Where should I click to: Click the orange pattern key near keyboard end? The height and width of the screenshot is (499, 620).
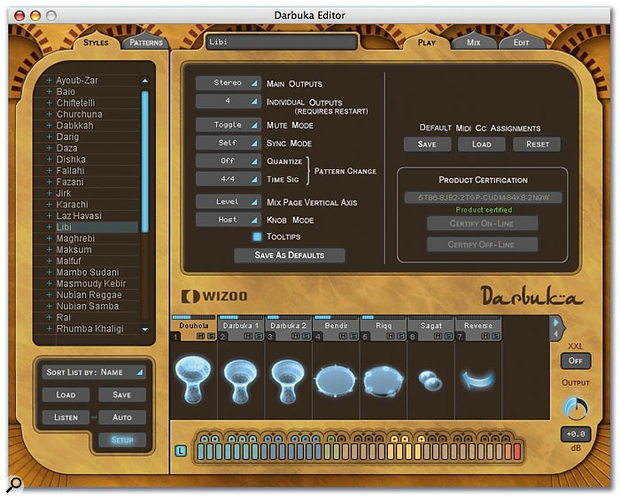508,451
